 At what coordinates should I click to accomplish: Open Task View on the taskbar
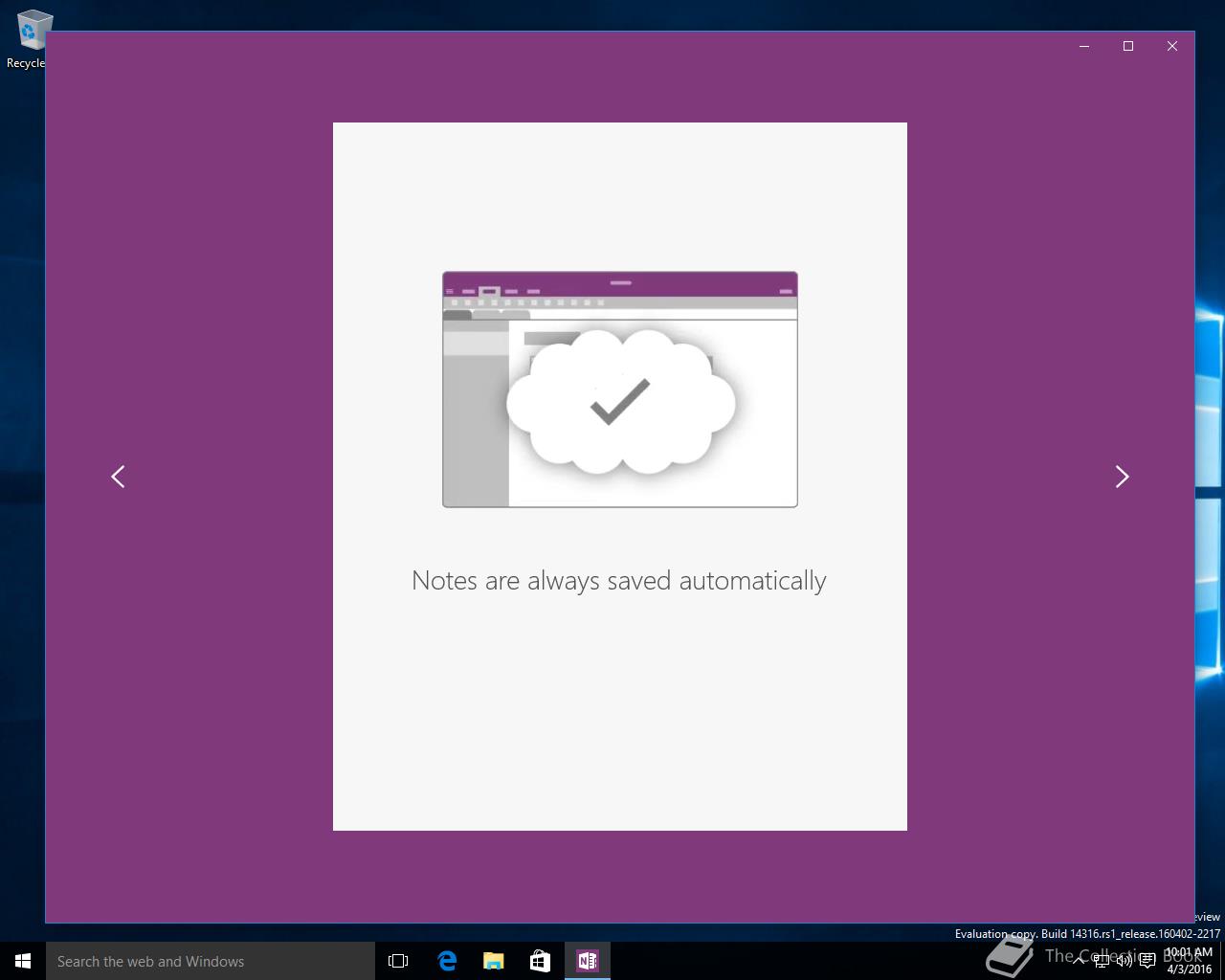click(x=398, y=961)
